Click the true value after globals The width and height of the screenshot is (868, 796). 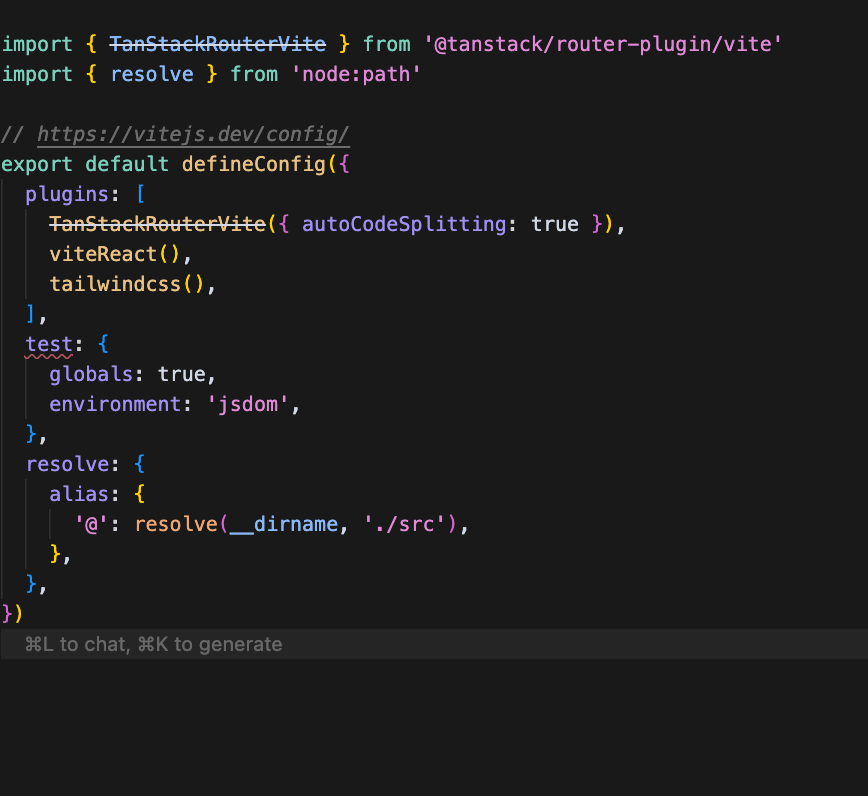coord(181,374)
